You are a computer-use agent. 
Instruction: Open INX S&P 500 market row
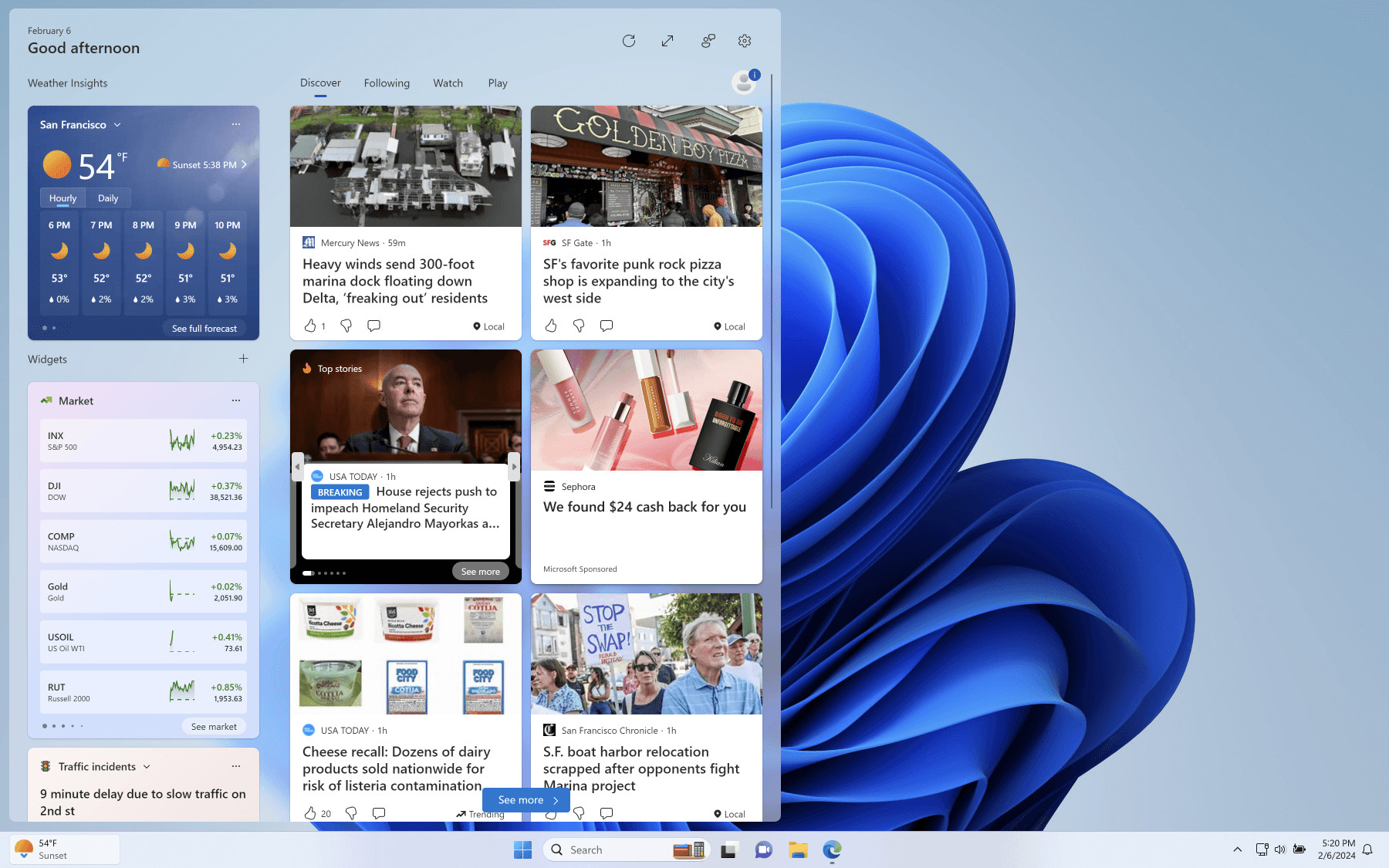pyautogui.click(x=144, y=441)
